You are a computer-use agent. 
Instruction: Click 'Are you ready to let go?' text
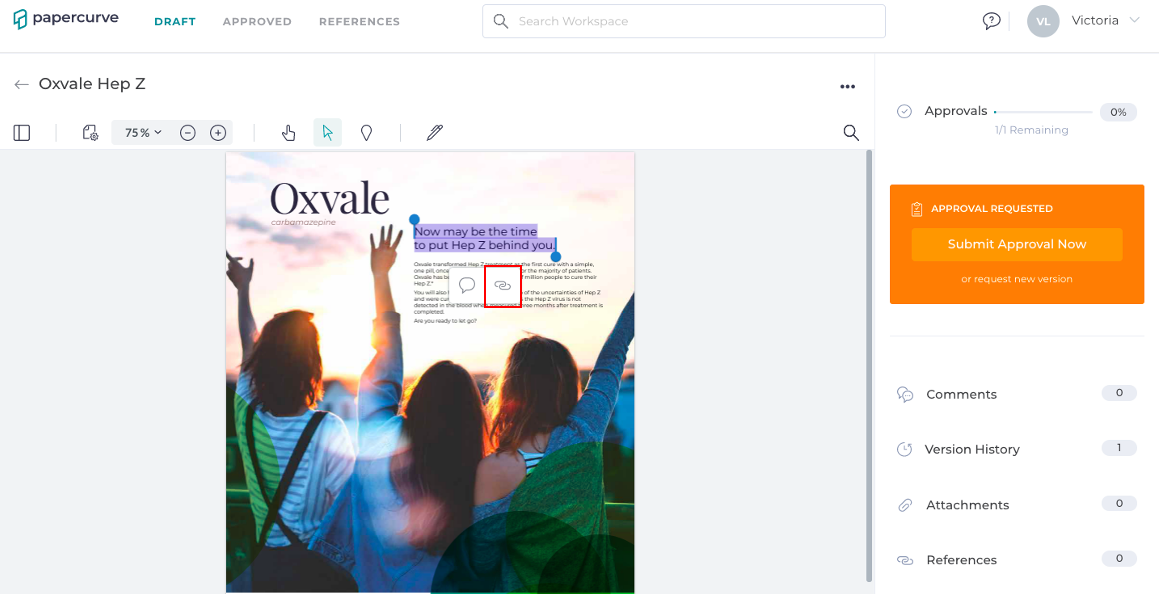point(445,321)
